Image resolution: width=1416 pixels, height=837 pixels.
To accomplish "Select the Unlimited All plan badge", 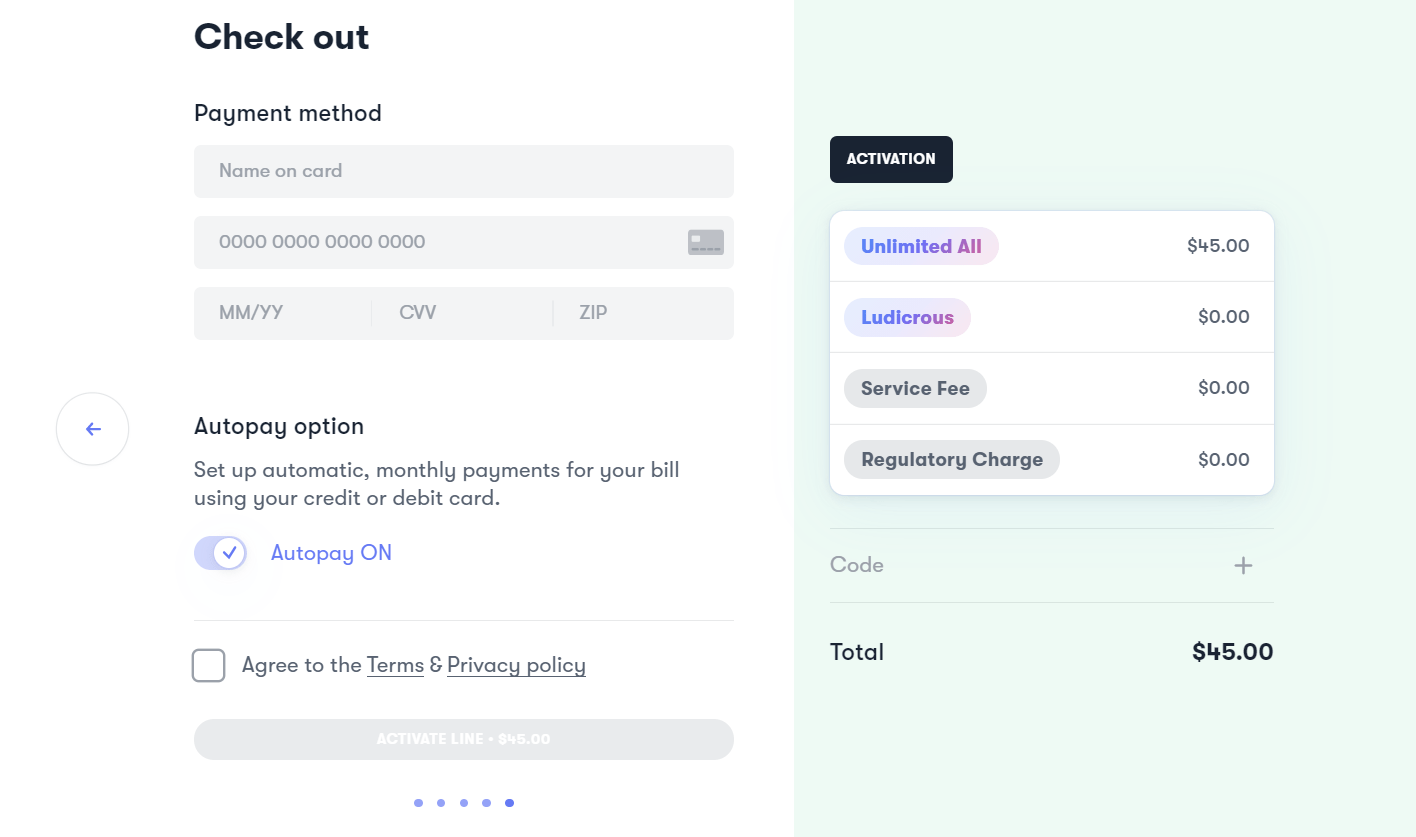I will pos(921,246).
